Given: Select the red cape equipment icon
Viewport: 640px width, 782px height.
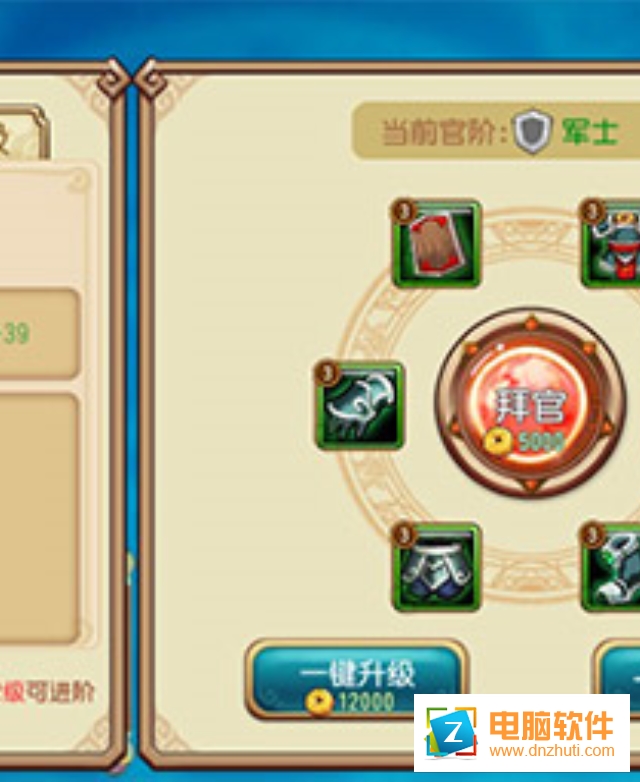Looking at the screenshot, I should pos(436,244).
